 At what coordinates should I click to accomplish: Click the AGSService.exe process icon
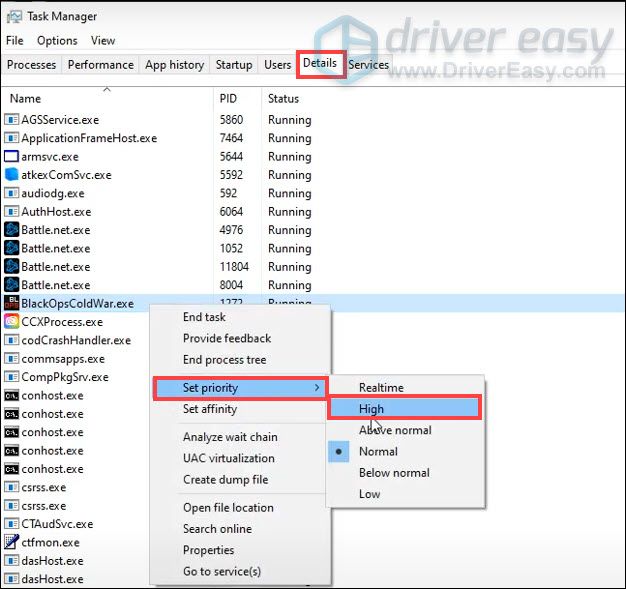click(12, 120)
